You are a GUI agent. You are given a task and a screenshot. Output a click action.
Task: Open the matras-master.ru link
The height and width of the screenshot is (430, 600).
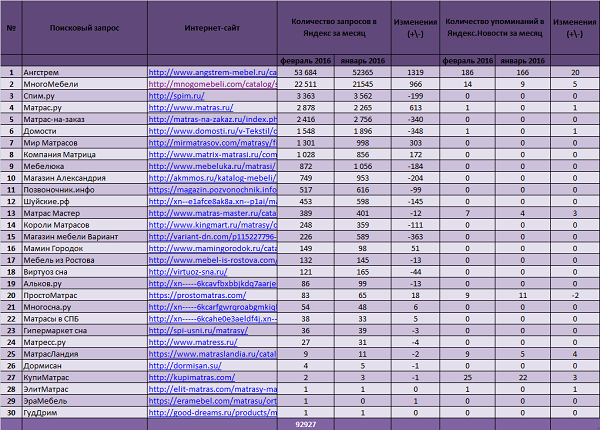(212, 213)
